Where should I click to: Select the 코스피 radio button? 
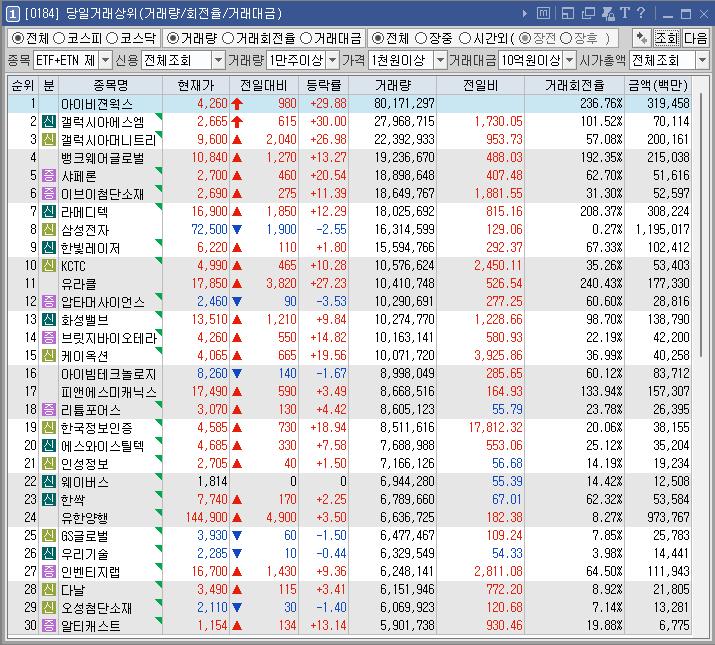[59, 38]
